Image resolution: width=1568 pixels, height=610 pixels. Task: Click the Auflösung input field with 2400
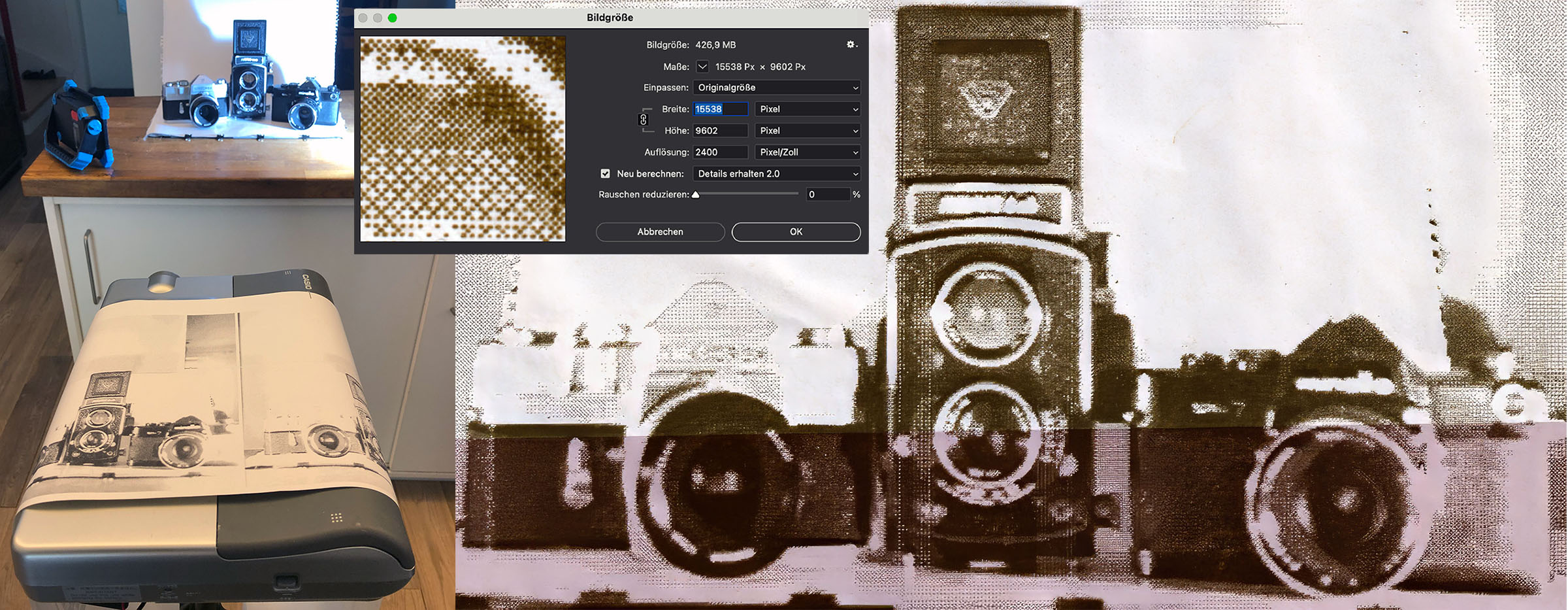click(720, 152)
